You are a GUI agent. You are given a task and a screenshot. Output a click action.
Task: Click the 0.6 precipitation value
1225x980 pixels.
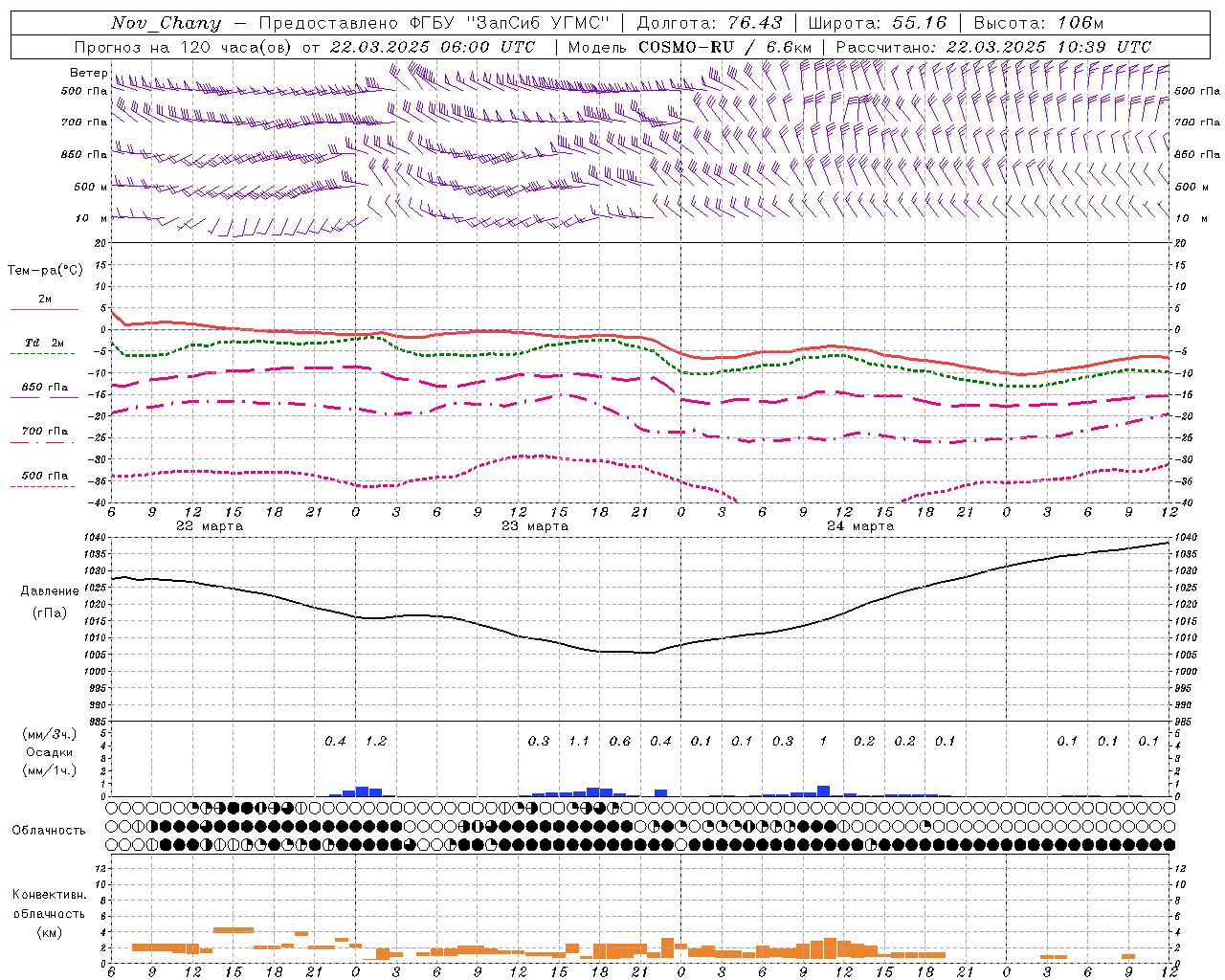(620, 741)
